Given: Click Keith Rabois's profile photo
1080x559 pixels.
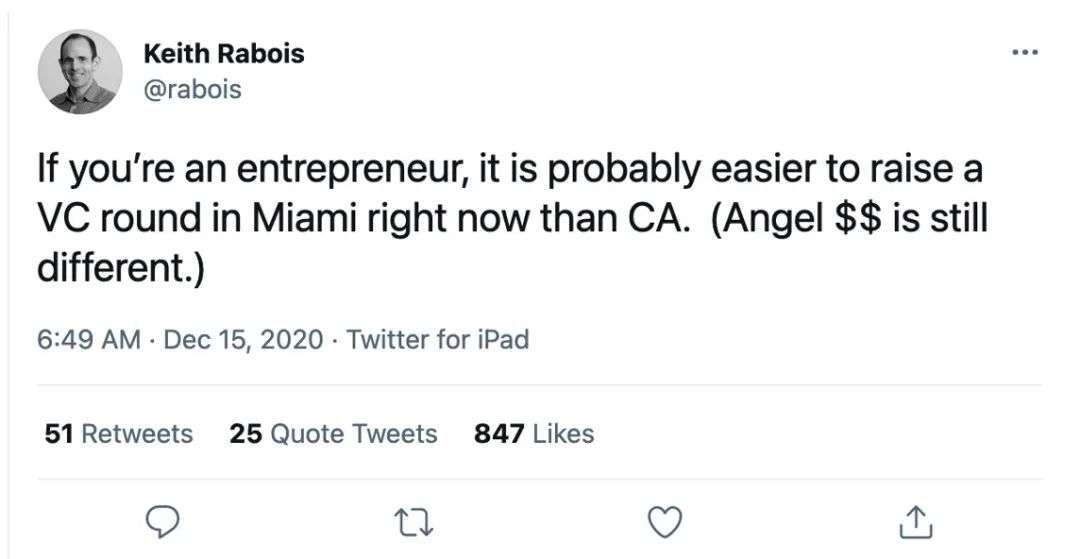Looking at the screenshot, I should pyautogui.click(x=80, y=72).
